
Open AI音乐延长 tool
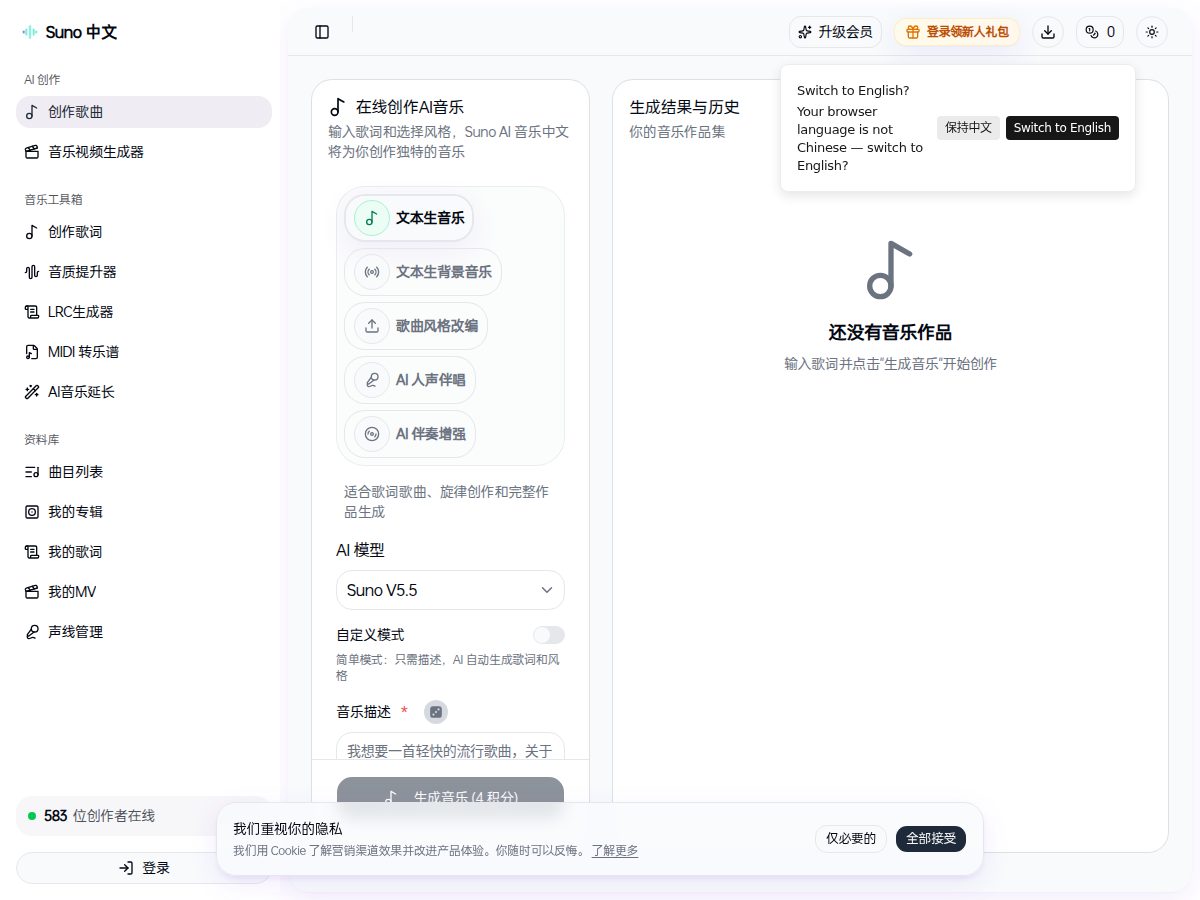pyautogui.click(x=144, y=392)
